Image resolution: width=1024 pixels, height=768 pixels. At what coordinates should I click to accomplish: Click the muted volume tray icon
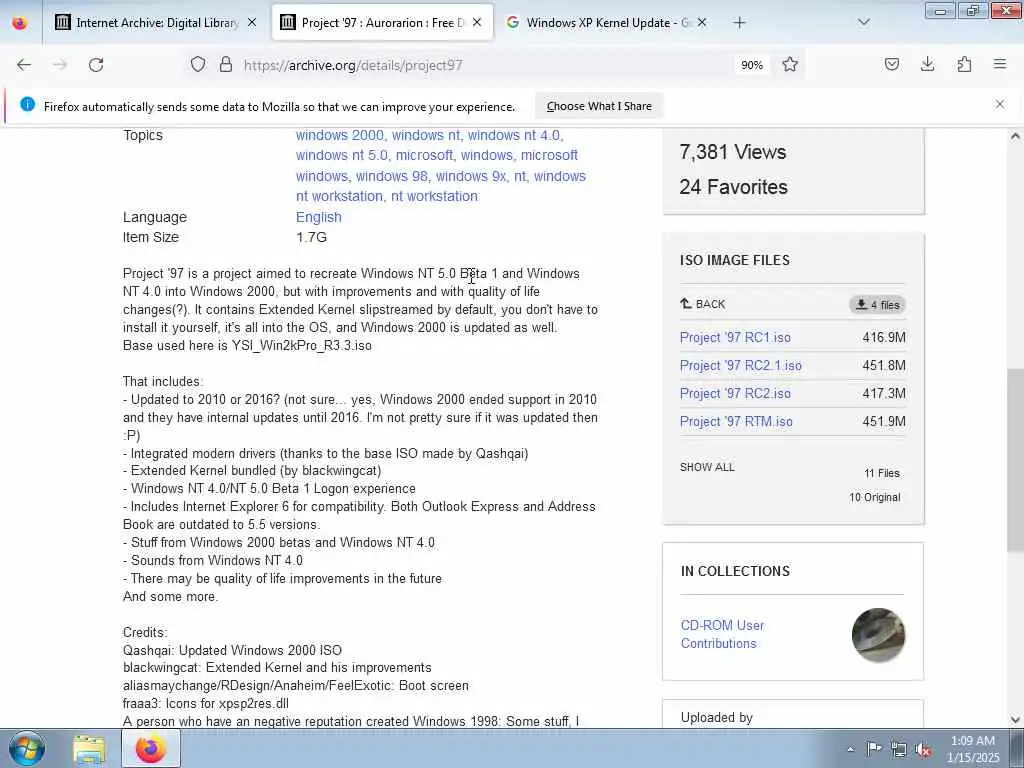923,749
